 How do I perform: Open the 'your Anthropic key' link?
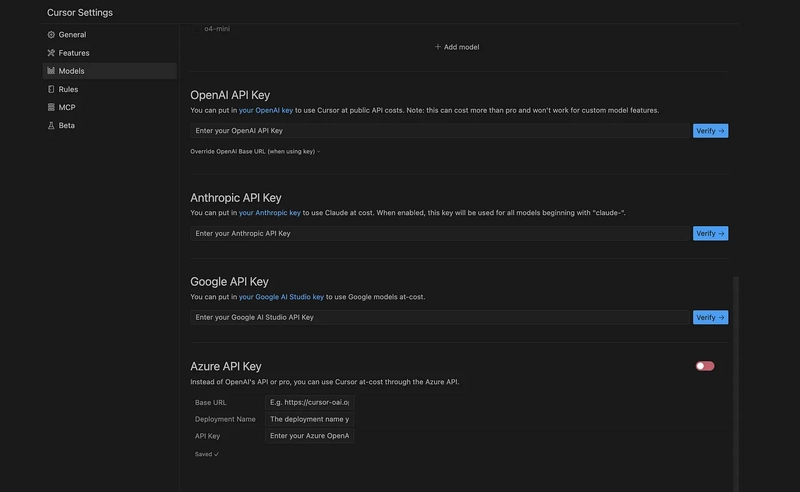pyautogui.click(x=270, y=213)
